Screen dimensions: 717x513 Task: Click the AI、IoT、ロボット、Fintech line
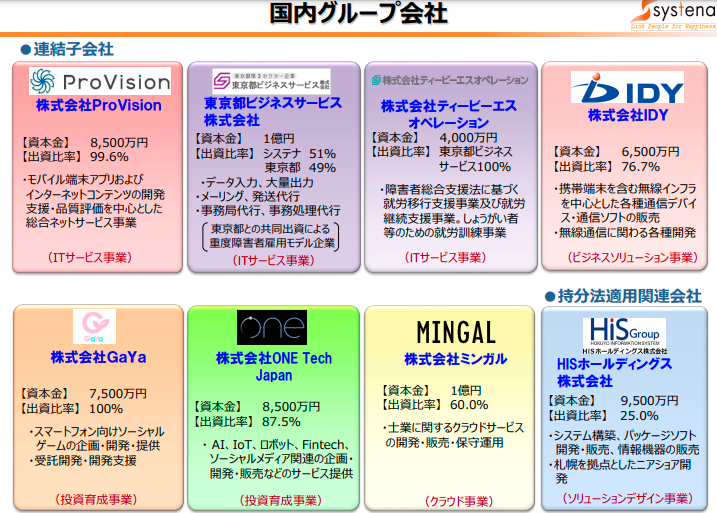pos(277,444)
